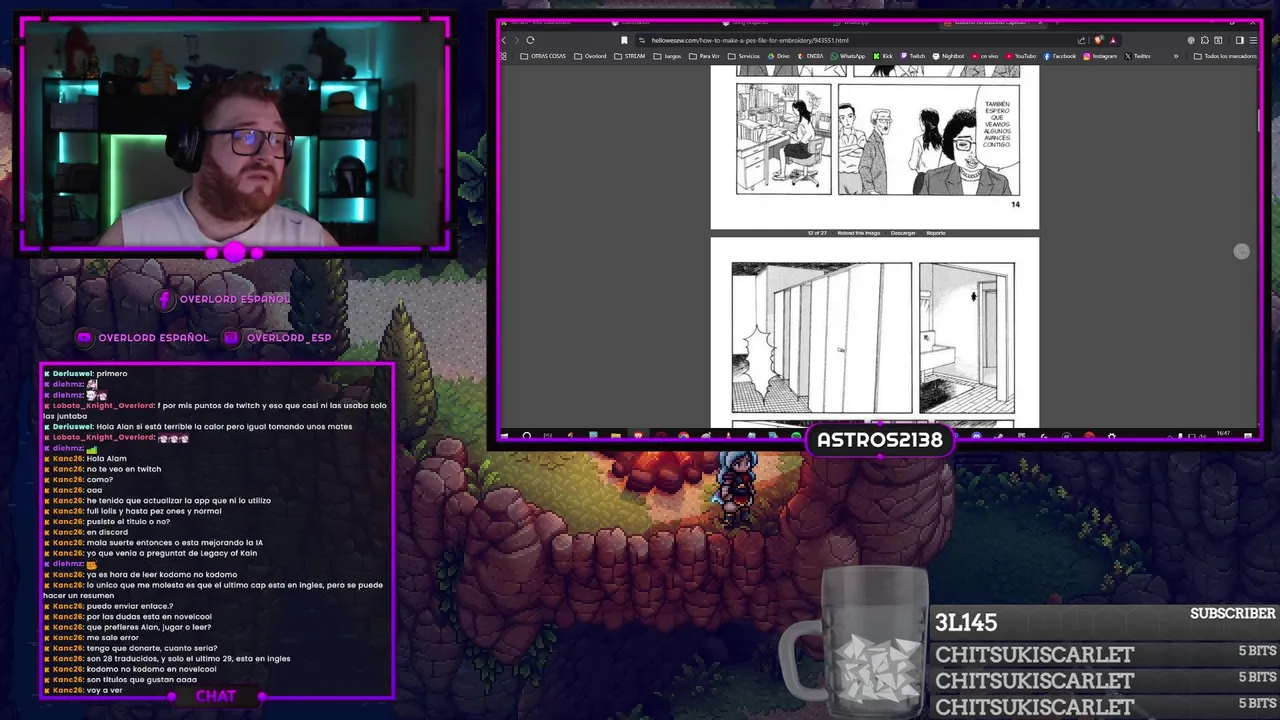Open the Drive bookmark
The height and width of the screenshot is (720, 1280).
pos(779,56)
